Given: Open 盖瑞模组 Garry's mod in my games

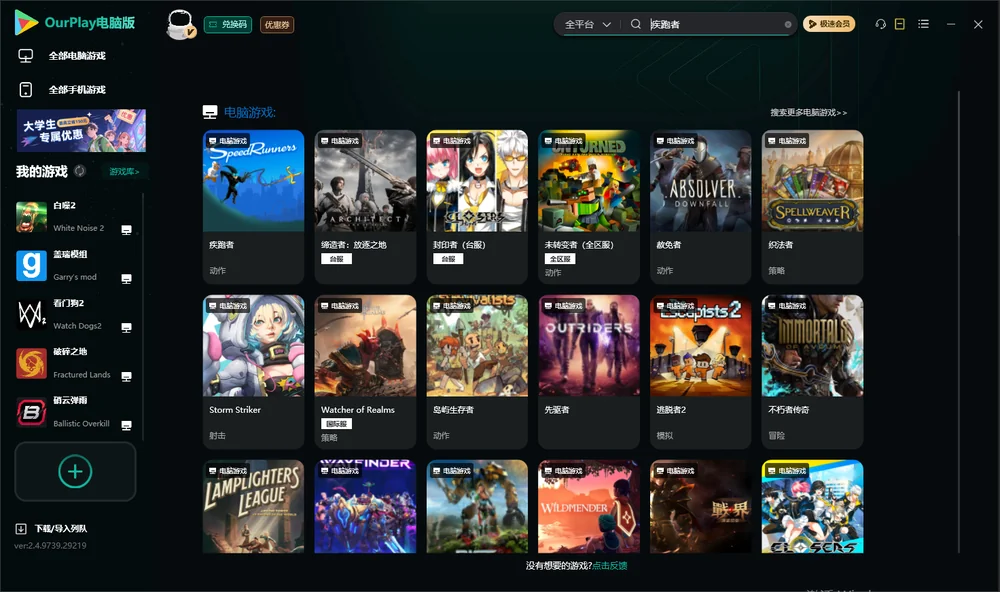Looking at the screenshot, I should tap(75, 265).
